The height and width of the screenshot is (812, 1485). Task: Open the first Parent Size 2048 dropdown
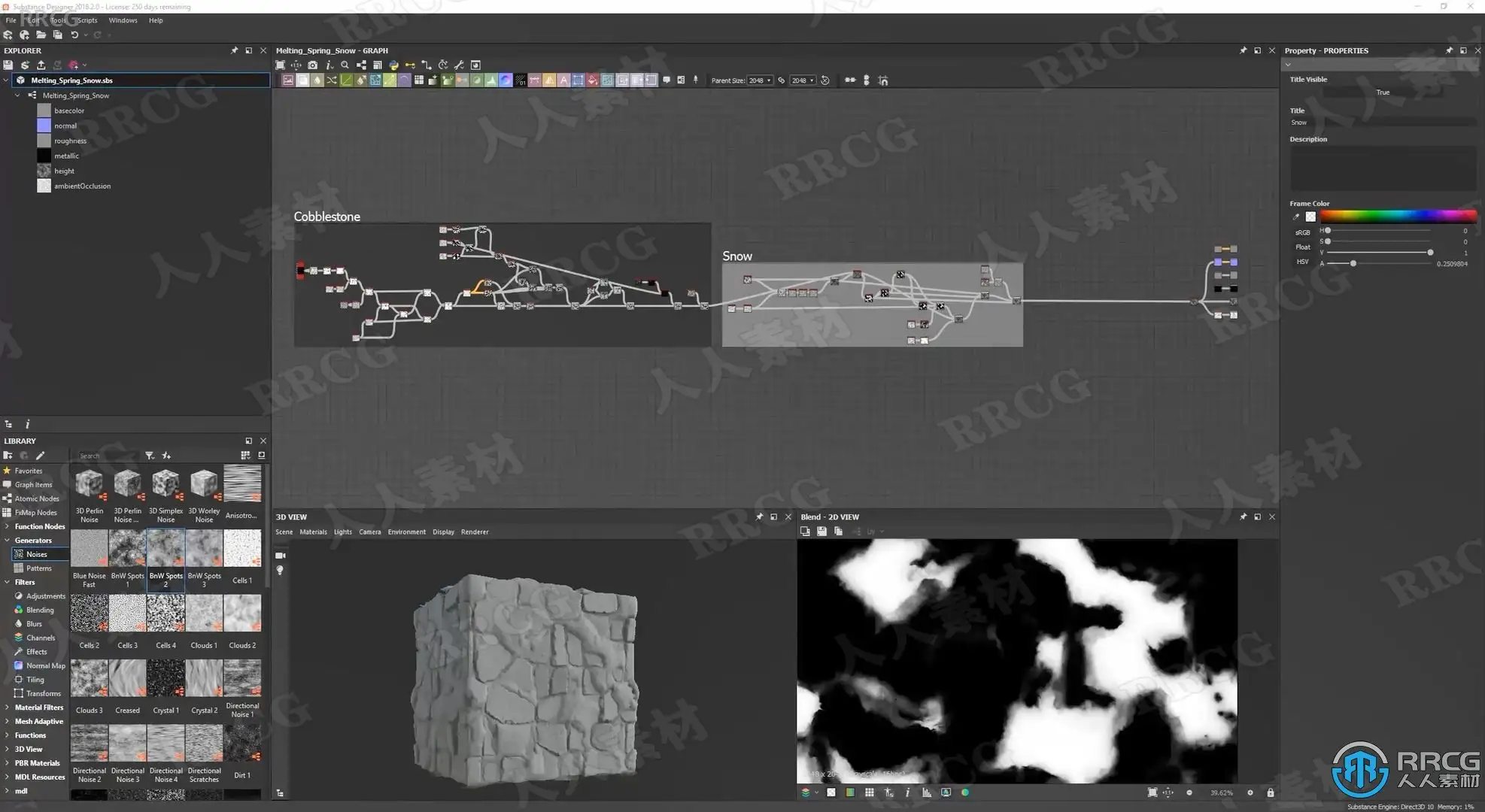[760, 80]
